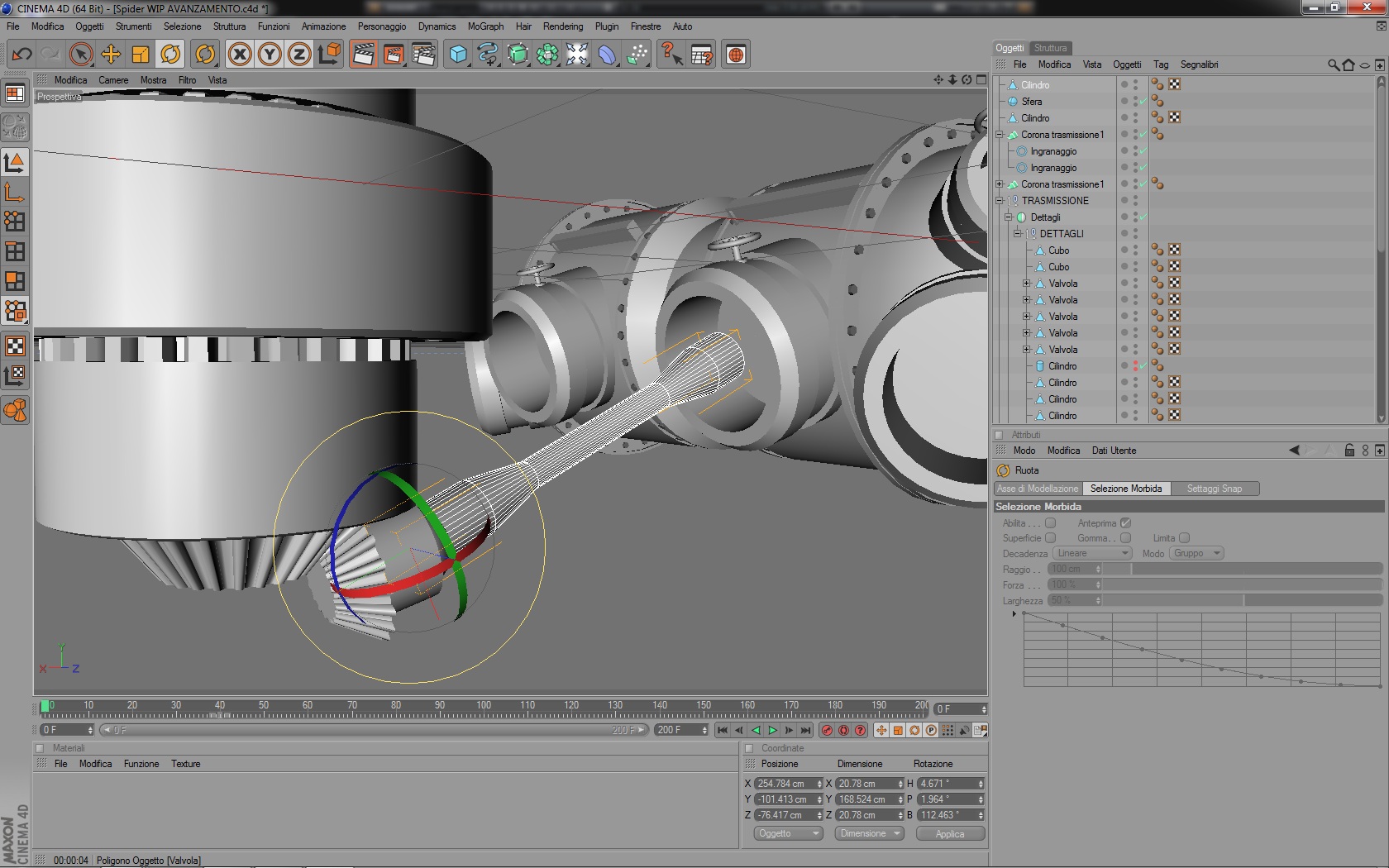The height and width of the screenshot is (868, 1389).
Task: Select the Scale tool icon
Action: [x=141, y=55]
